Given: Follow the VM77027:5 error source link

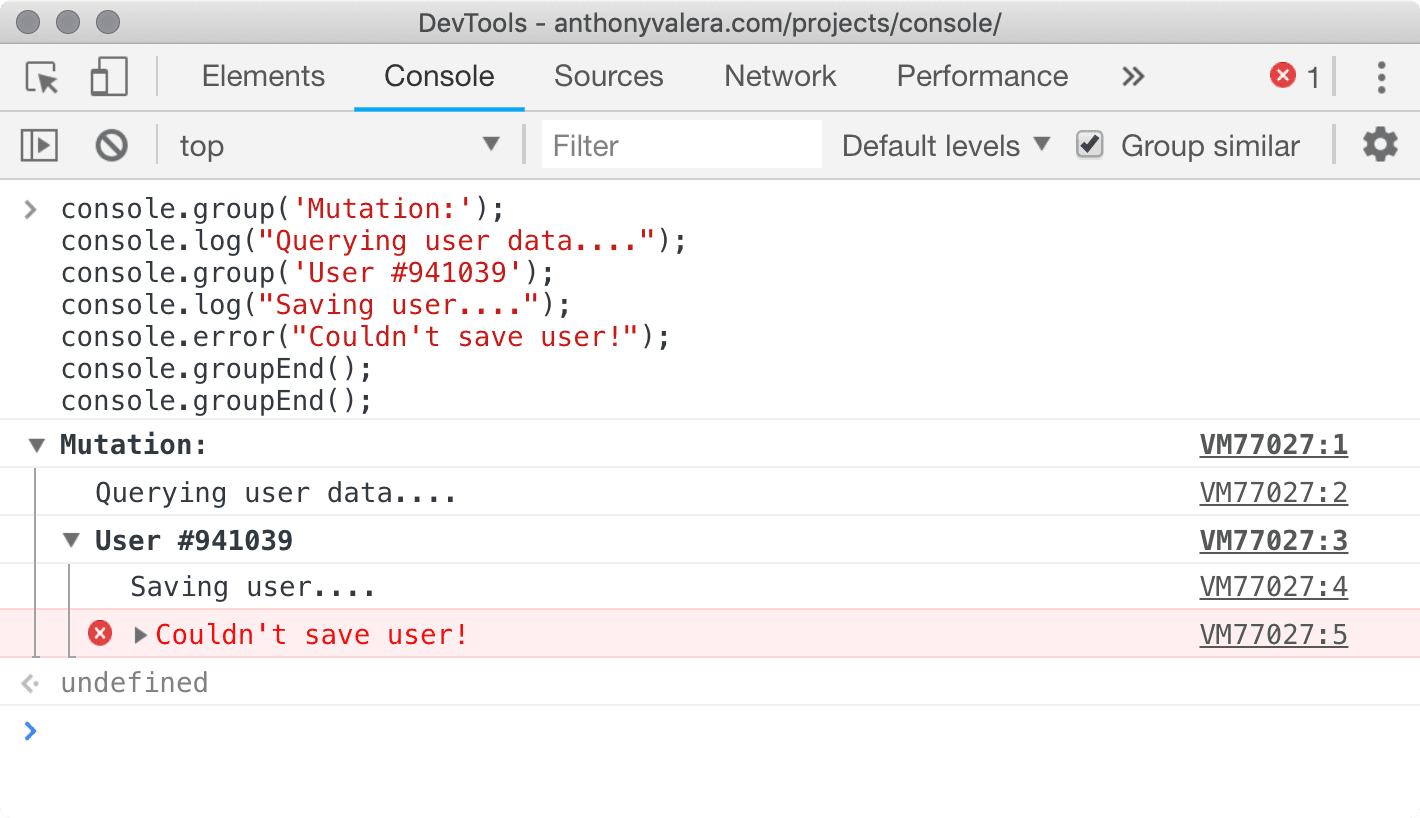Looking at the screenshot, I should point(1273,634).
